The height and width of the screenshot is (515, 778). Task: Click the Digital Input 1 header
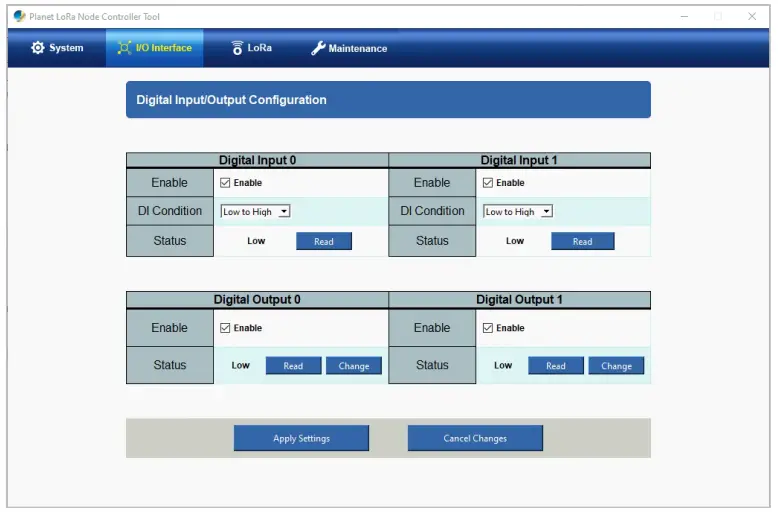click(519, 160)
